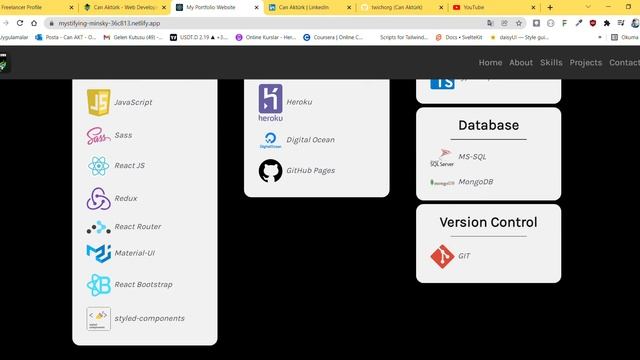
Task: Open Scripts for Tailwind bookmark
Action: tap(404, 37)
